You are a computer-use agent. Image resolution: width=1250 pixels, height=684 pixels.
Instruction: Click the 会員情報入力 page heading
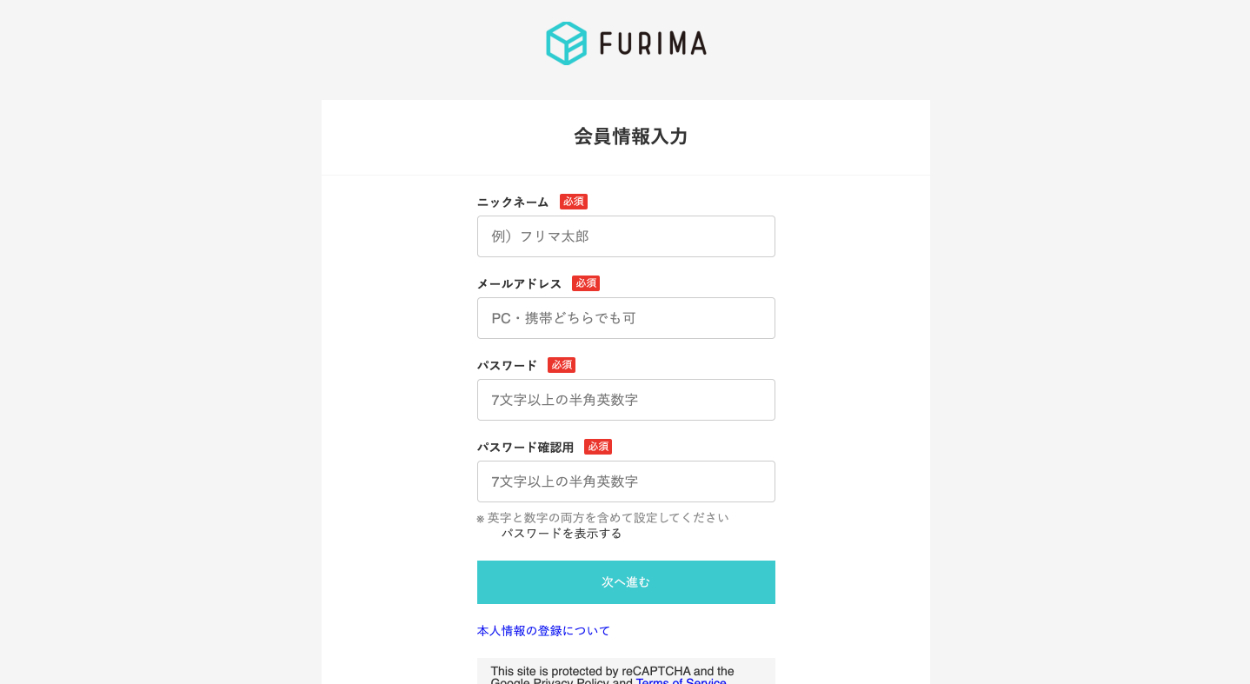[630, 137]
